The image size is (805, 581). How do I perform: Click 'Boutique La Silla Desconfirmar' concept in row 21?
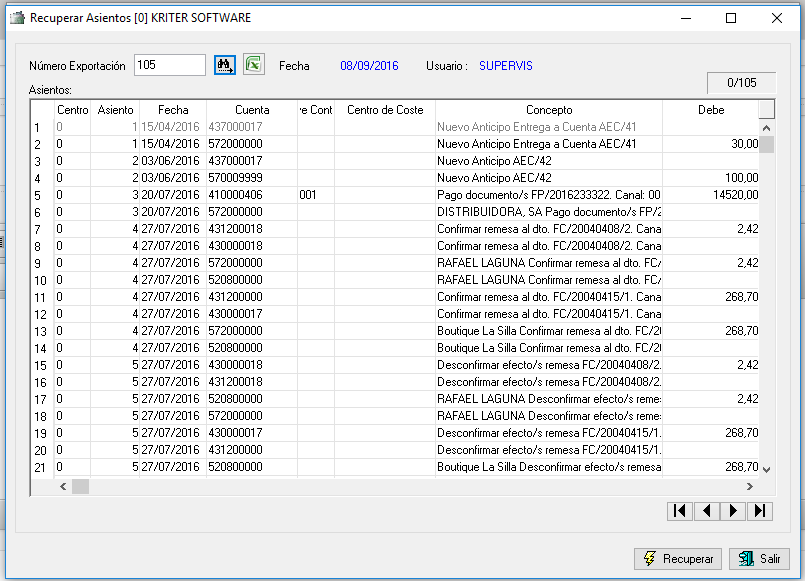pos(549,467)
